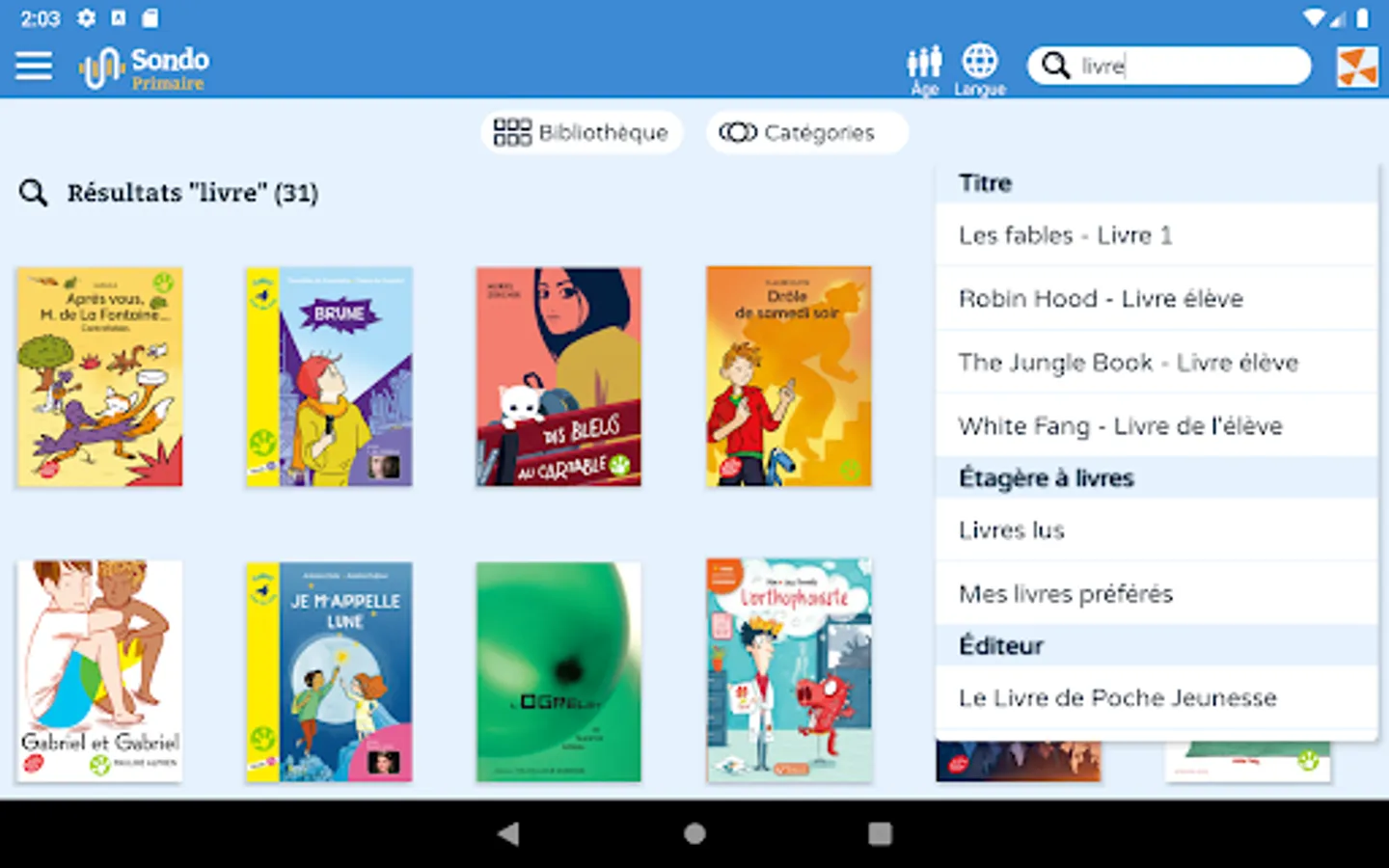The image size is (1389, 868).
Task: Open the Langue selector globe
Action: (979, 70)
